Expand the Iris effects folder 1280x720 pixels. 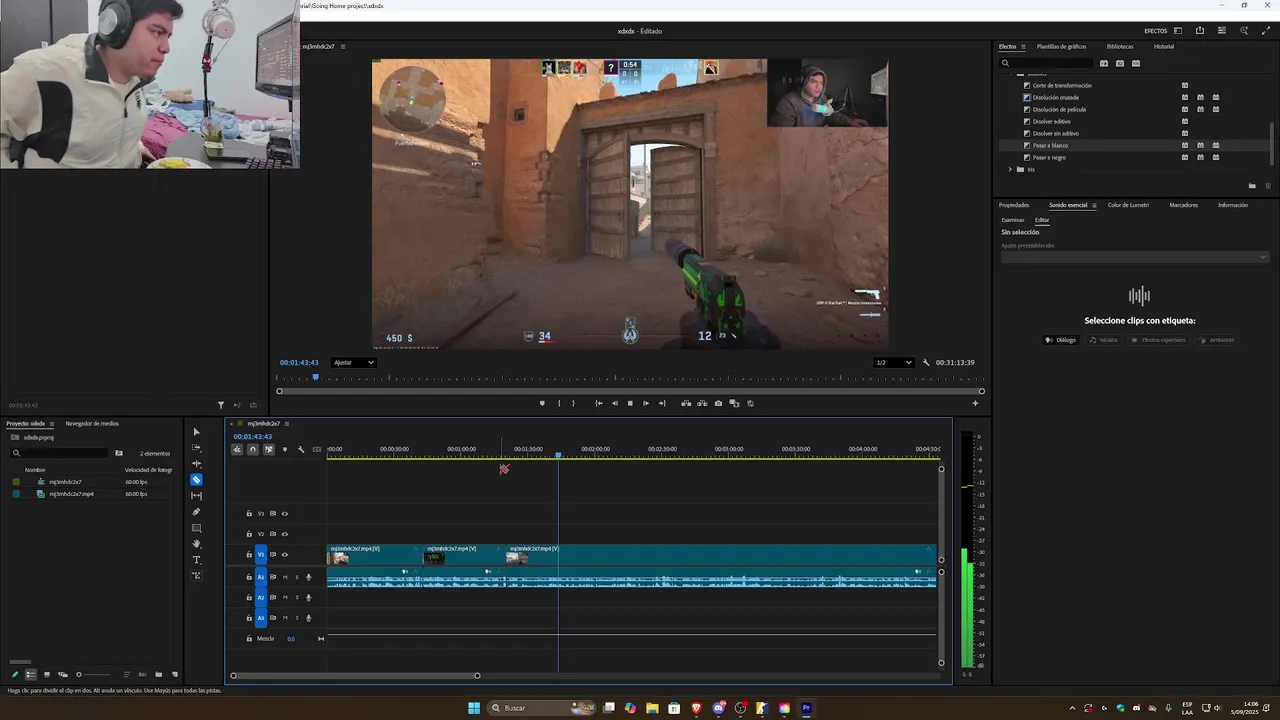(x=1010, y=169)
